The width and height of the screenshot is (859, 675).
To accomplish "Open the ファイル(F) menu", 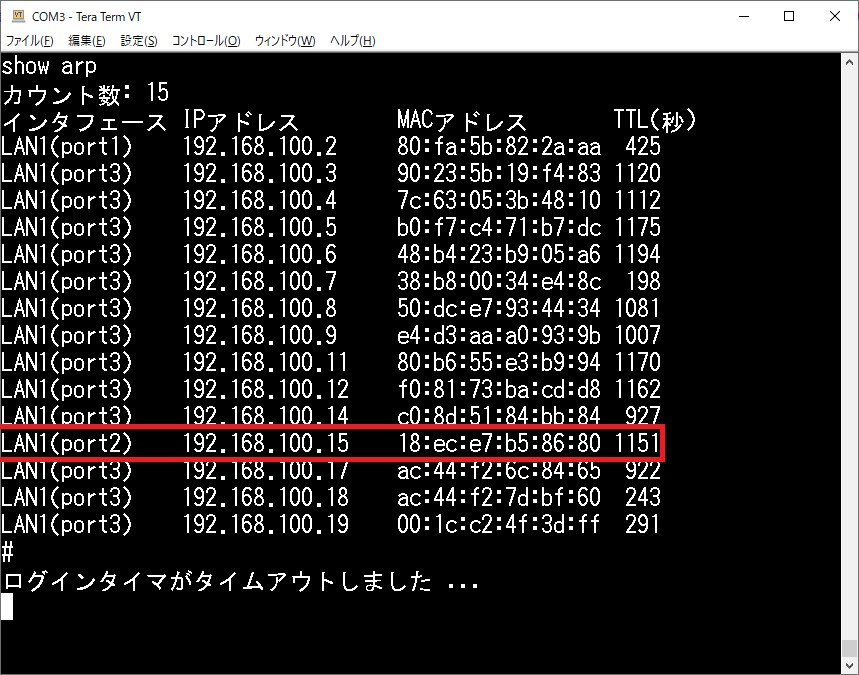I will pyautogui.click(x=30, y=41).
